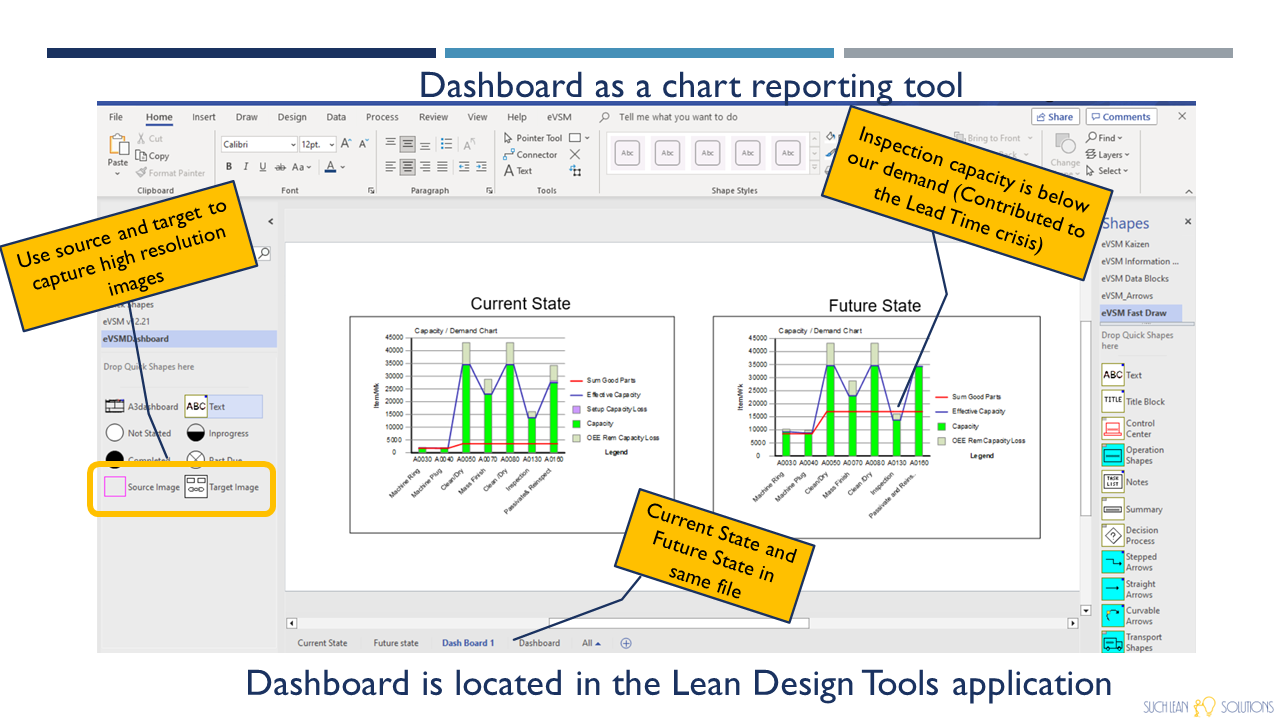Open the File menu

tap(116, 117)
